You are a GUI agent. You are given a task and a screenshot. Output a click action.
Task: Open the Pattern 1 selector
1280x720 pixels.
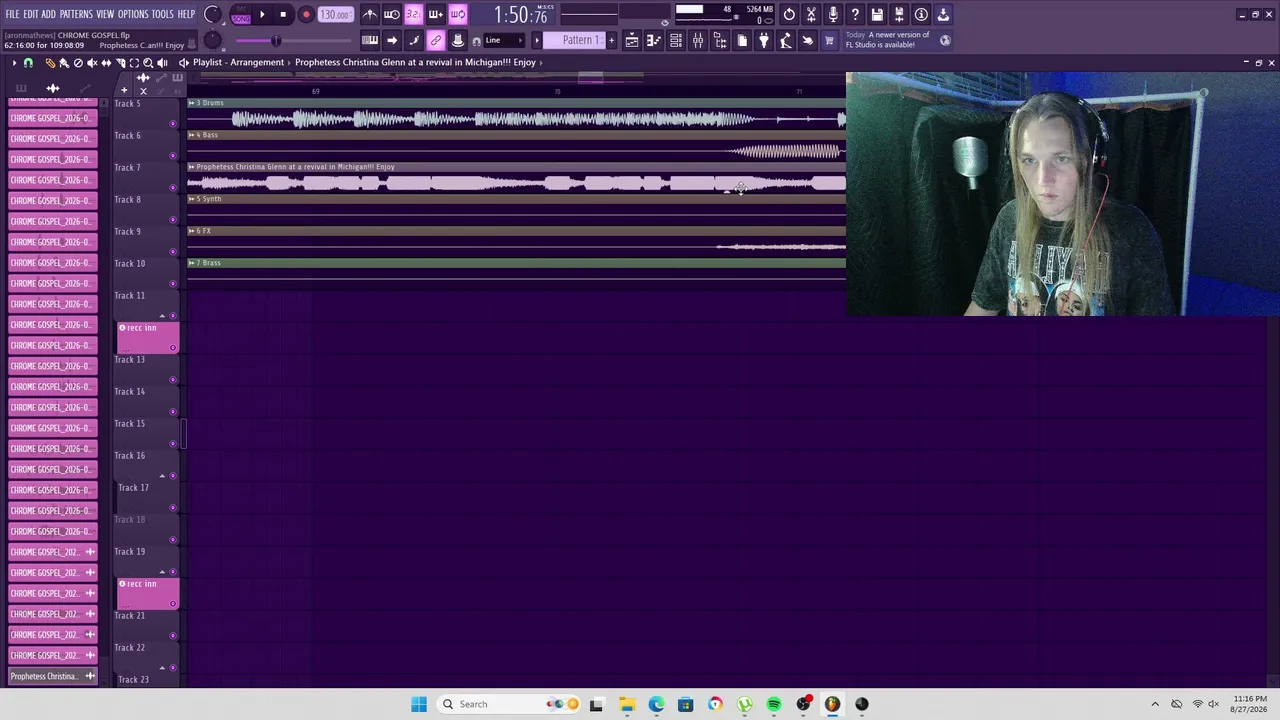point(575,40)
